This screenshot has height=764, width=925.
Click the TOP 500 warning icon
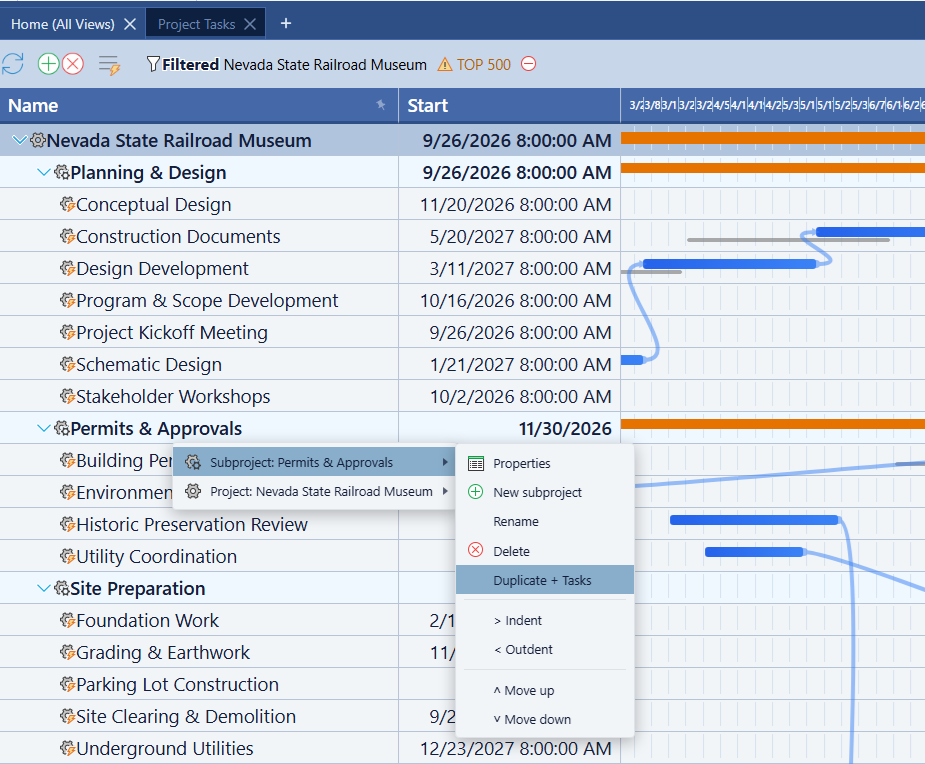[x=445, y=64]
